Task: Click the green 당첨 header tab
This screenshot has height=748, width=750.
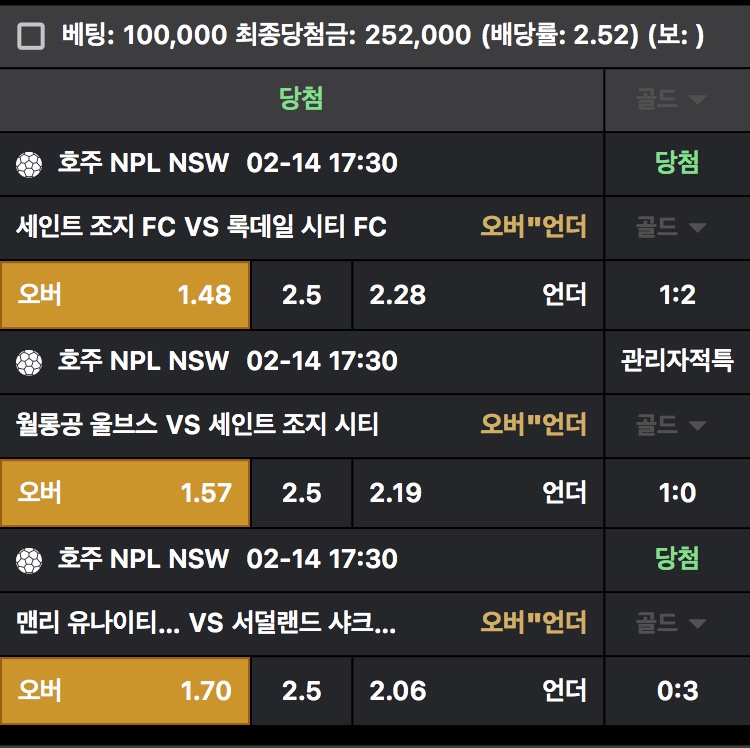Action: (301, 99)
